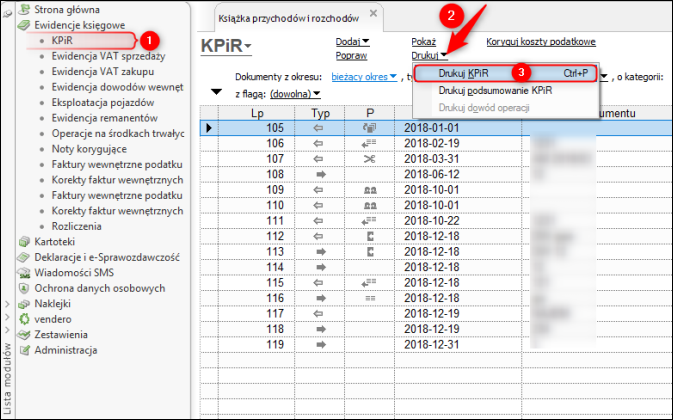This screenshot has height=420, width=673.
Task: Open Ewidencja remanentów in tree
Action: coord(105,118)
